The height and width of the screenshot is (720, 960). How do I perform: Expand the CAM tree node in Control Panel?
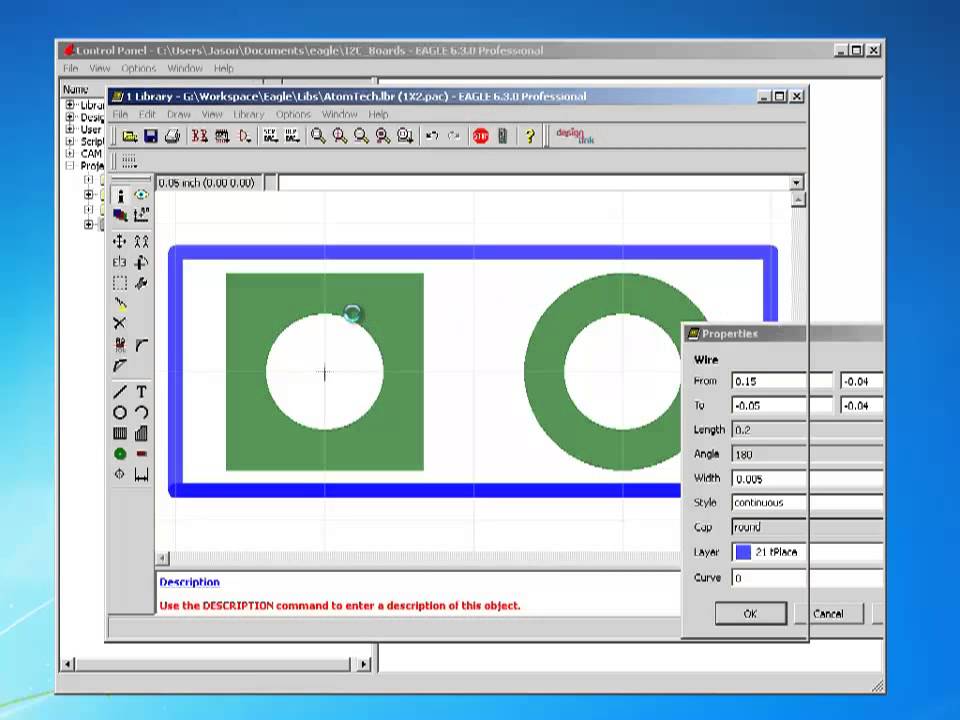70,154
